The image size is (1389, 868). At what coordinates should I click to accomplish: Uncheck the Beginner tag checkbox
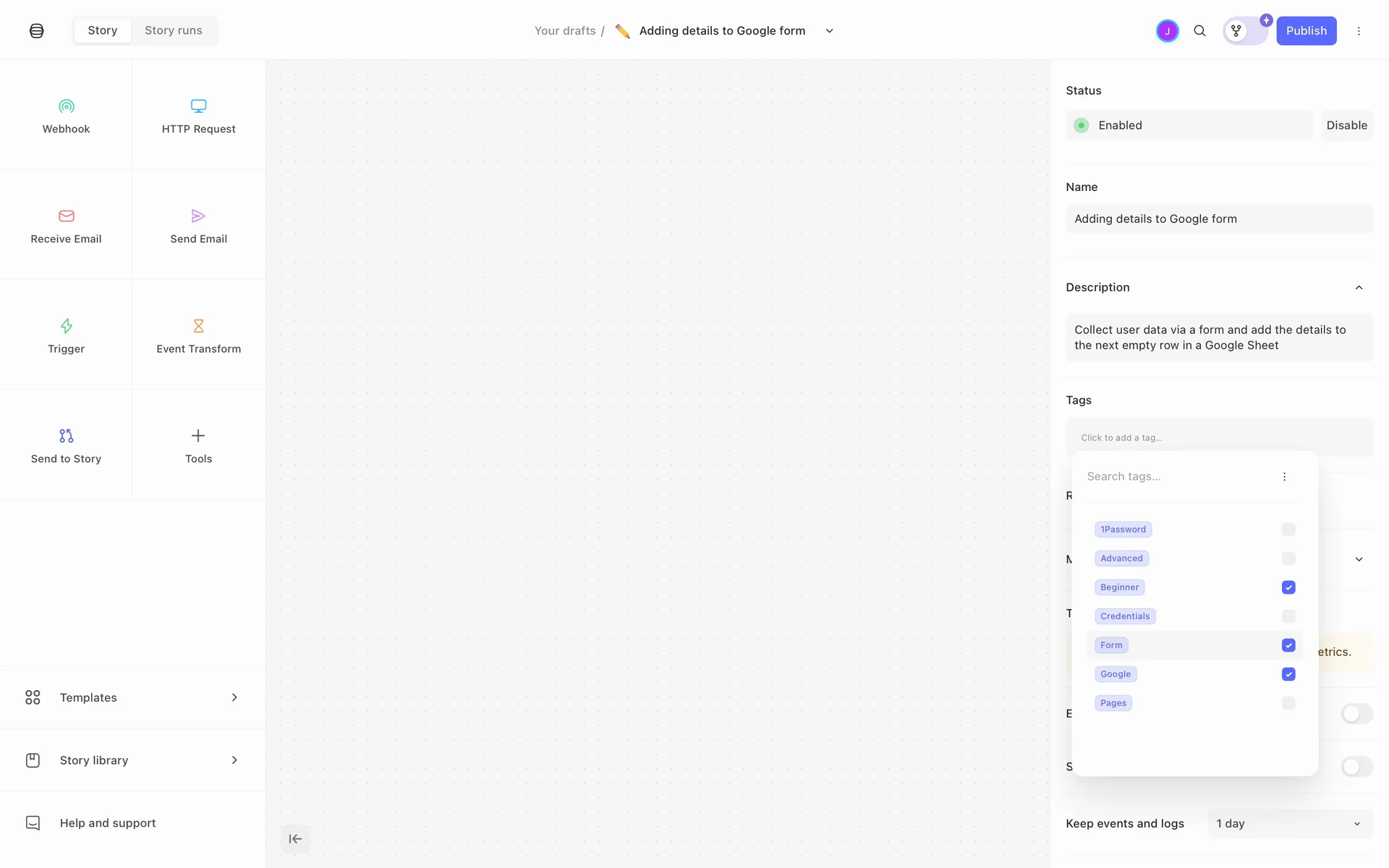click(x=1288, y=587)
